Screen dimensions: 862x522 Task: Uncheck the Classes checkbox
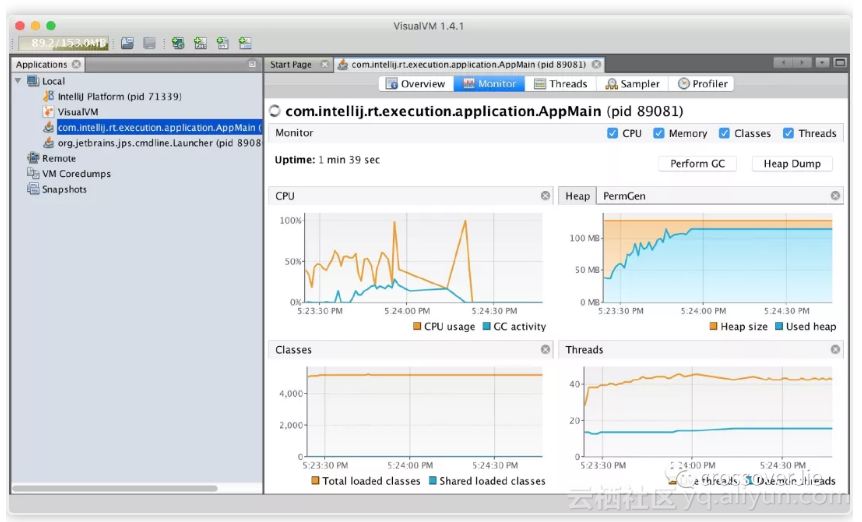[x=724, y=133]
